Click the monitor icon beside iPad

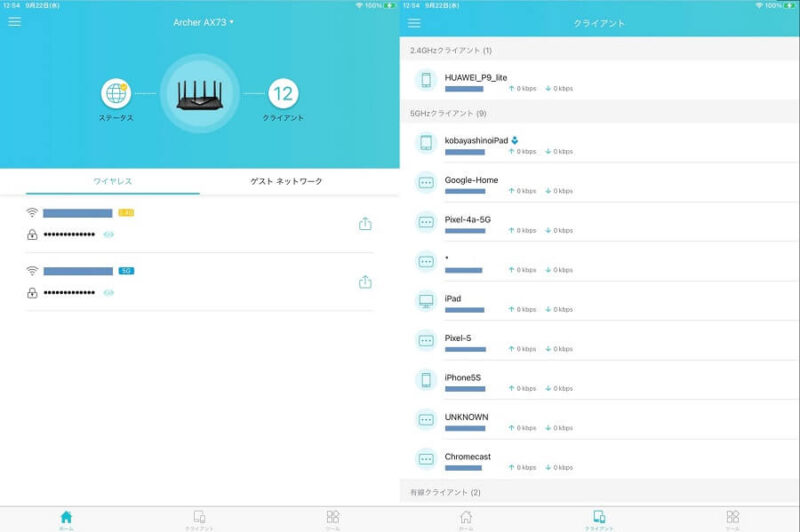[x=426, y=301]
